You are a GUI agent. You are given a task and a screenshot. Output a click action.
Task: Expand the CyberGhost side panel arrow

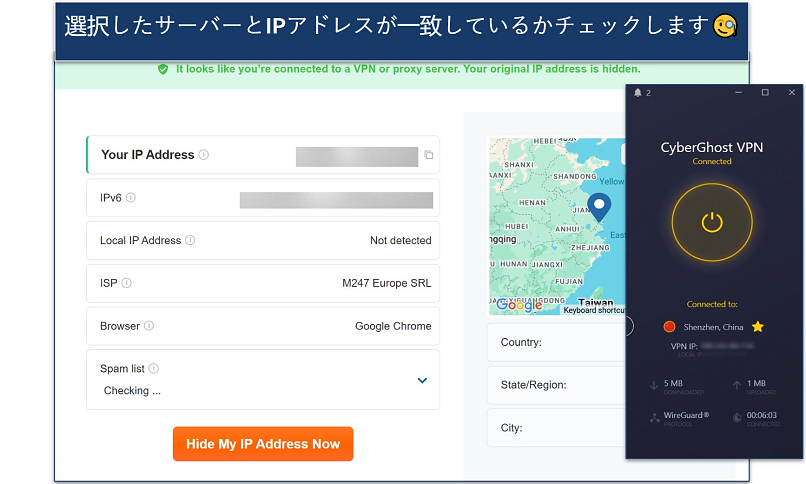(x=630, y=326)
